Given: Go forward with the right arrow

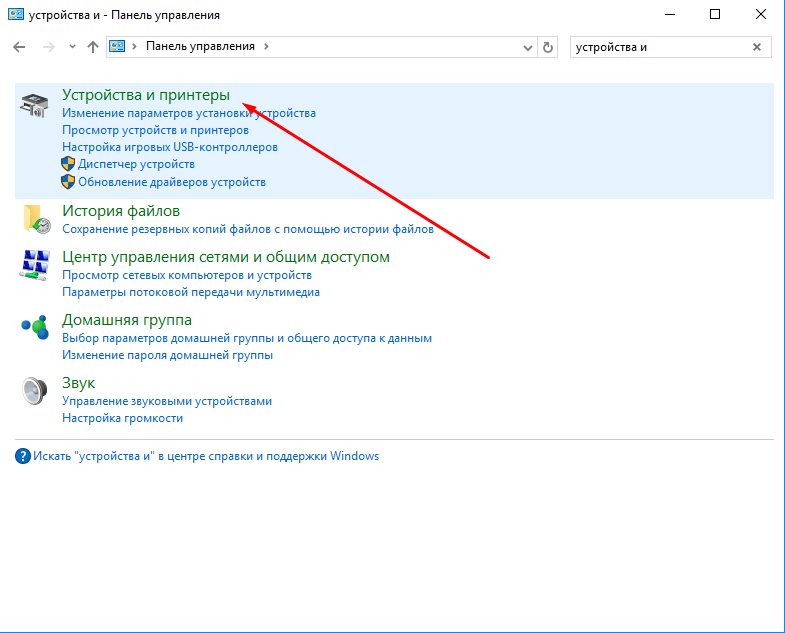Looking at the screenshot, I should tap(49, 47).
